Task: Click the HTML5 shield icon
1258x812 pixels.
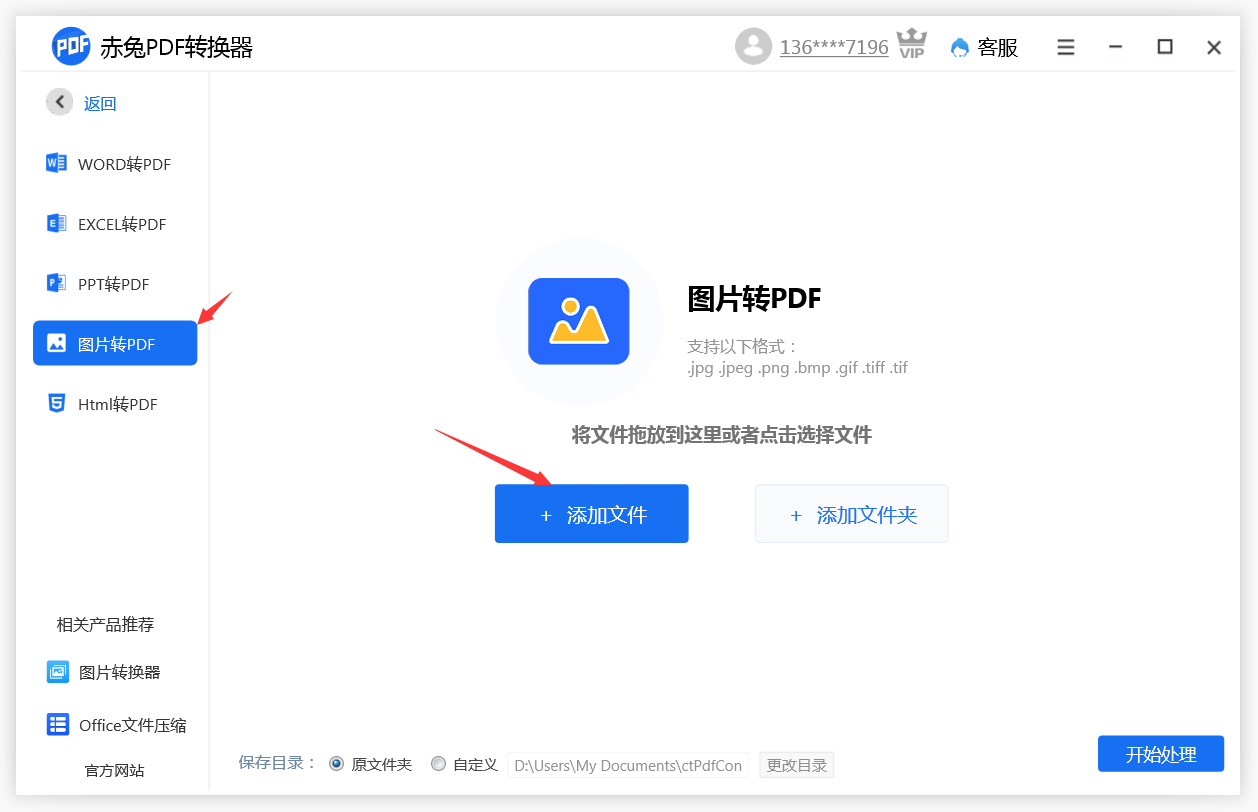Action: coord(57,403)
